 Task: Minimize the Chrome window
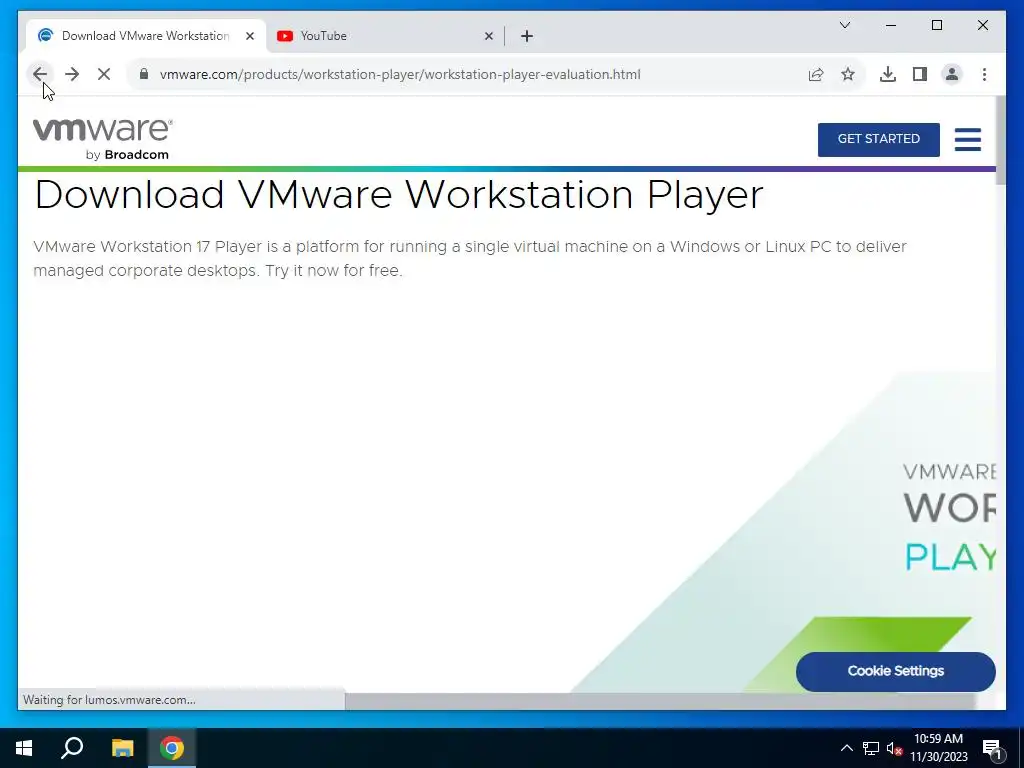(x=891, y=25)
